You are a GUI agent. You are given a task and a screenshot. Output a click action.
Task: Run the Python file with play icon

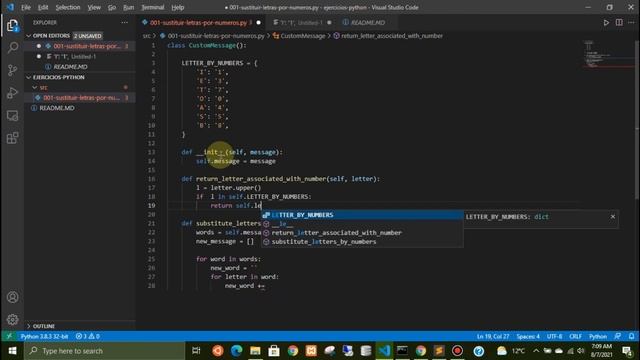pyautogui.click(x=606, y=22)
